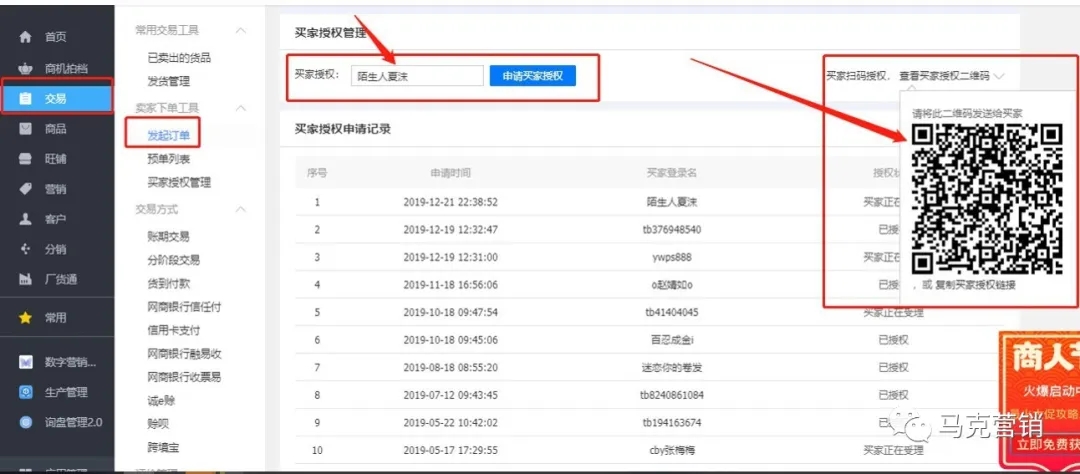1080x474 pixels.
Task: Click the 常用 star icon
Action: point(26,318)
